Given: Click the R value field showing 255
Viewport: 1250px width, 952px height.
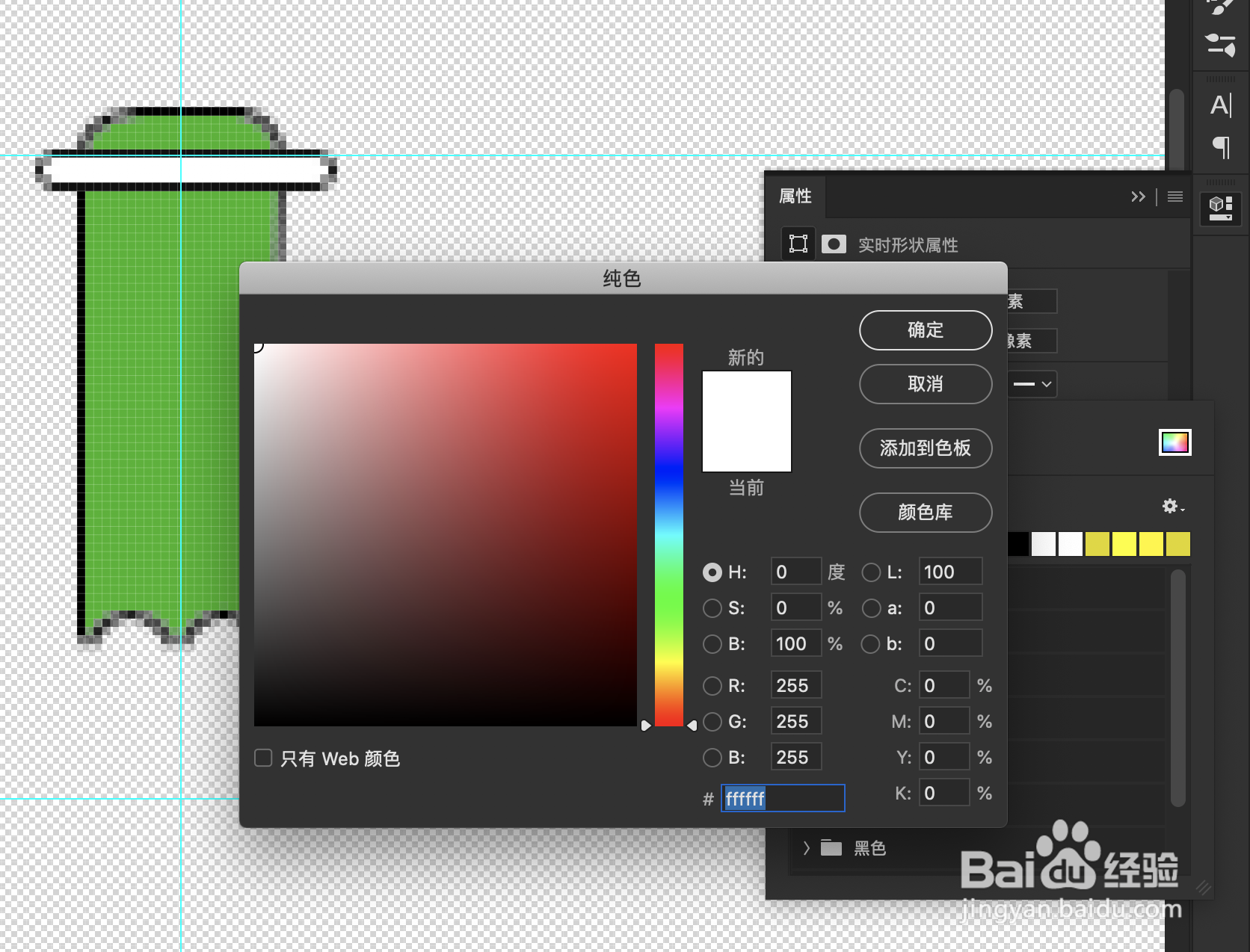Looking at the screenshot, I should point(796,686).
